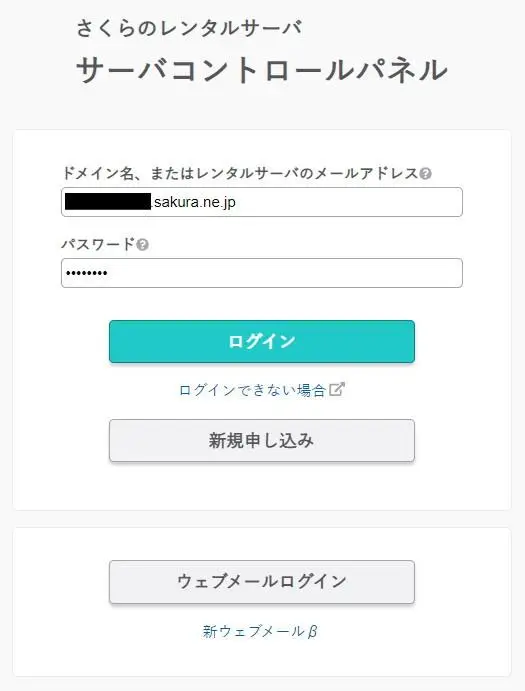525x691 pixels.
Task: Click the domain name input field
Action: 262,202
